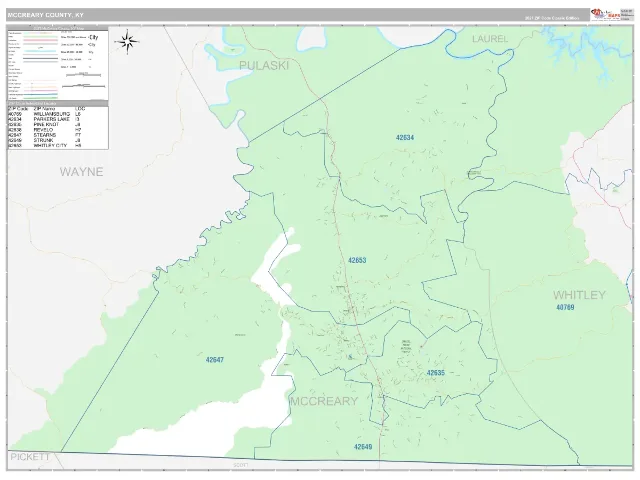640x480 pixels.
Task: Click the upper distance scale bar in legend
Action: (83, 75)
